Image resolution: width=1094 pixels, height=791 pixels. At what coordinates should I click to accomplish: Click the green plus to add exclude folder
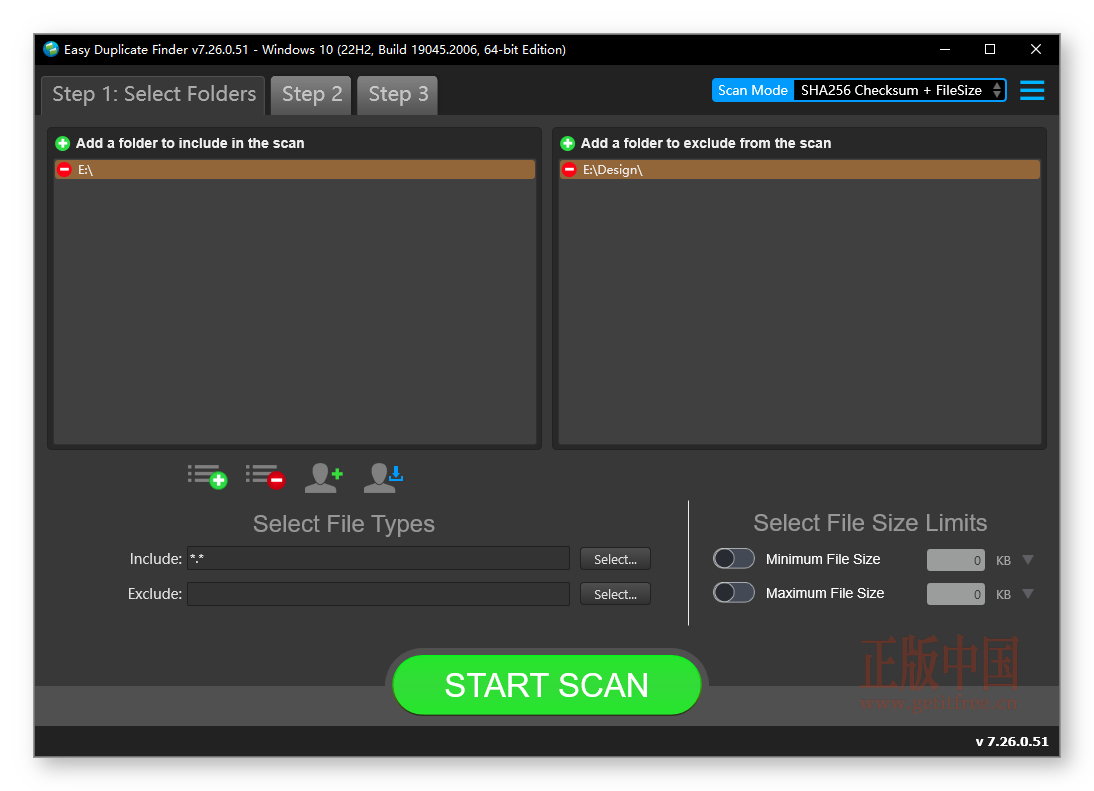point(568,144)
